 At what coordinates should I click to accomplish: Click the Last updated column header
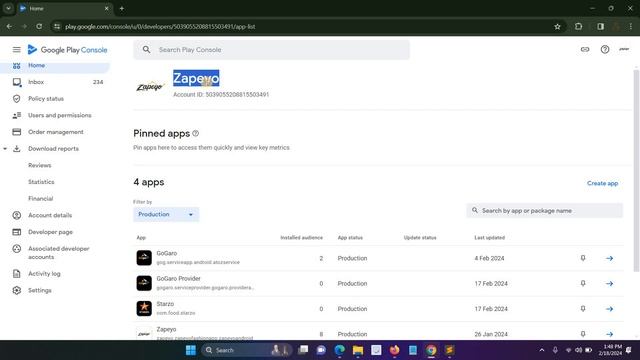[489, 238]
